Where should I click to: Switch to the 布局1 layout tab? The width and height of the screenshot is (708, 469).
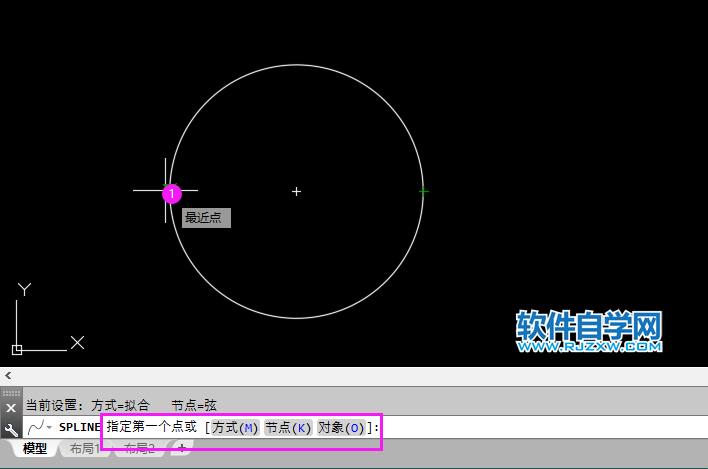[84, 448]
